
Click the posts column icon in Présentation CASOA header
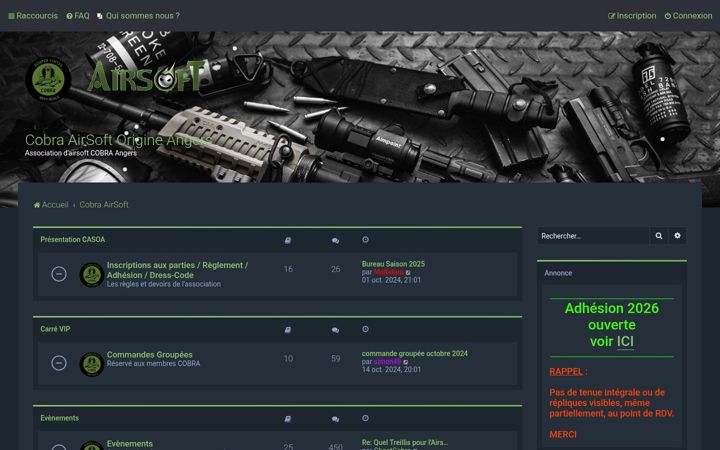pyautogui.click(x=336, y=240)
